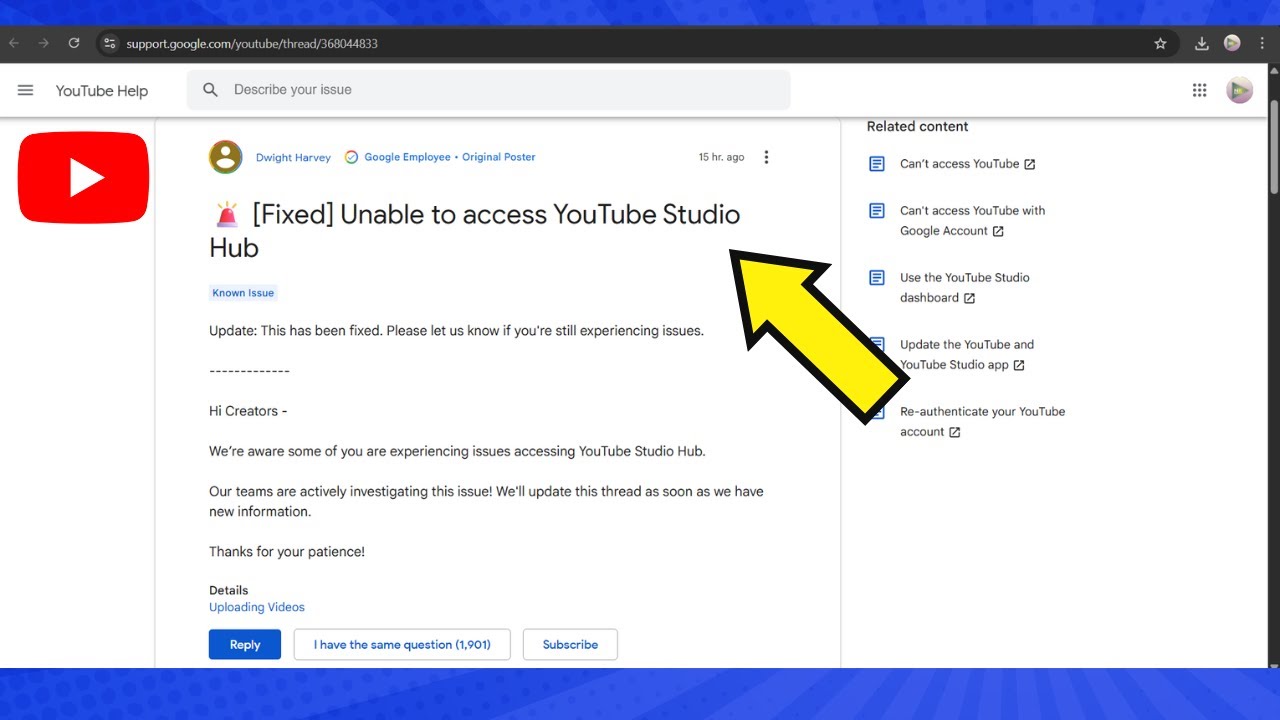Subscribe to this thread
1280x720 pixels.
[570, 645]
